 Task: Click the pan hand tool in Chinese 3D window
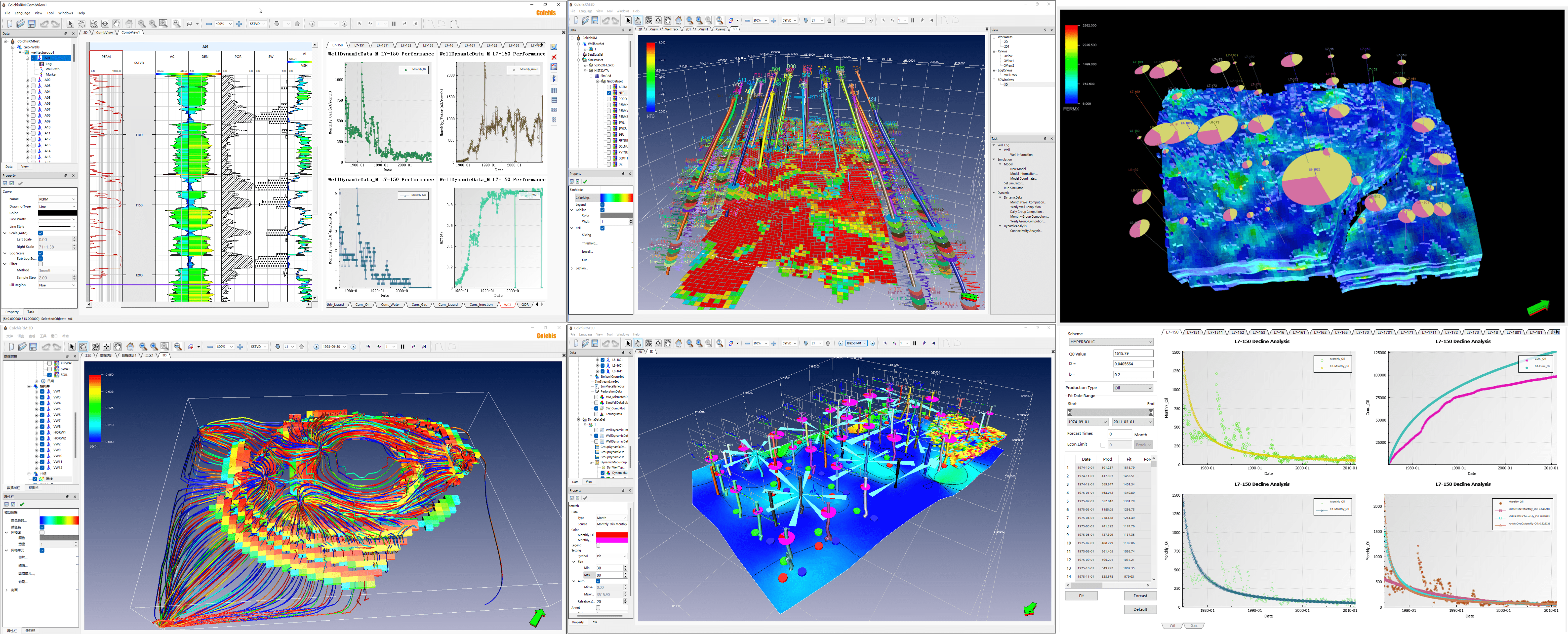[118, 346]
